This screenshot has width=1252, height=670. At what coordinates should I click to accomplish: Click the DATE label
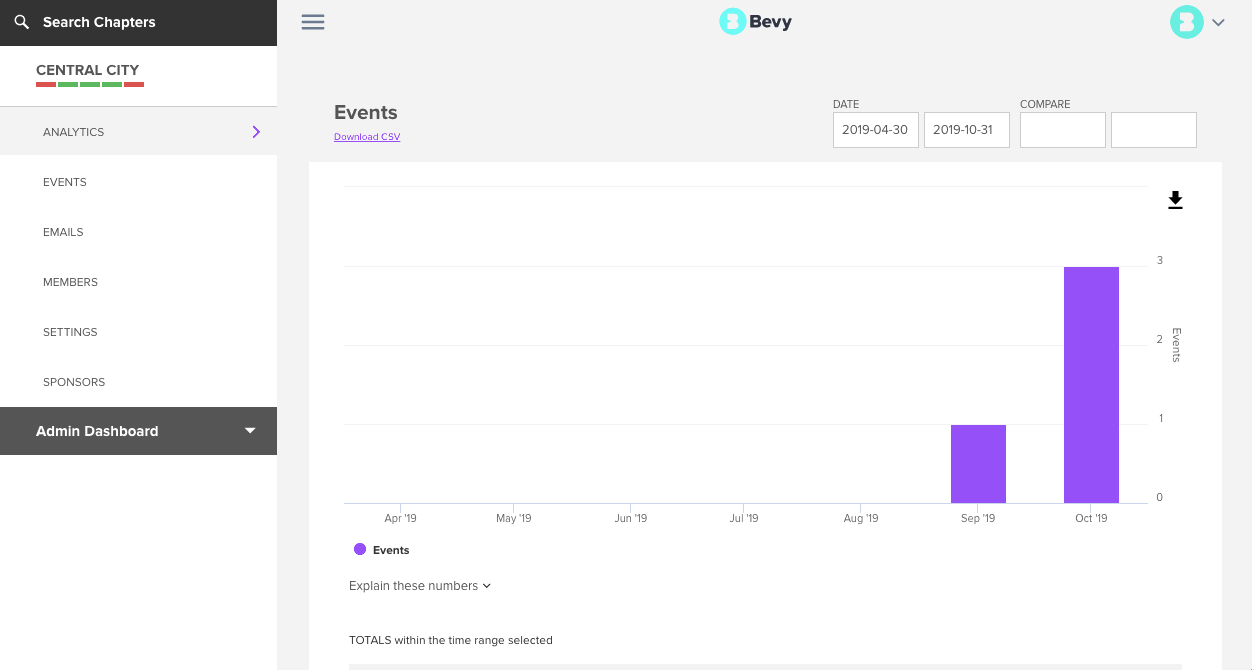coord(846,104)
